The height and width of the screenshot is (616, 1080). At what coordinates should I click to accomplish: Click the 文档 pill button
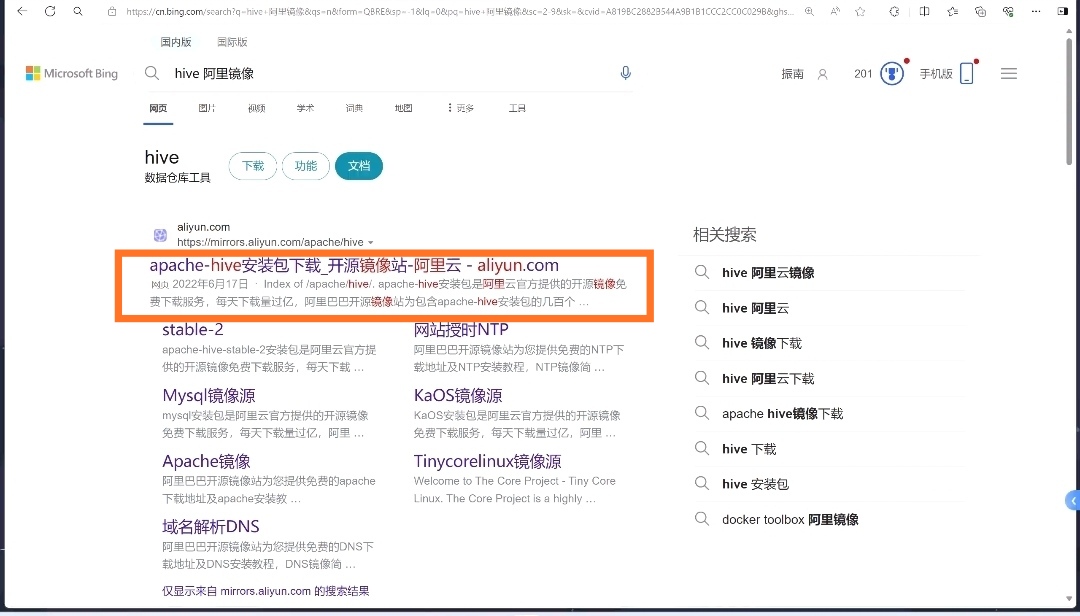coord(359,166)
